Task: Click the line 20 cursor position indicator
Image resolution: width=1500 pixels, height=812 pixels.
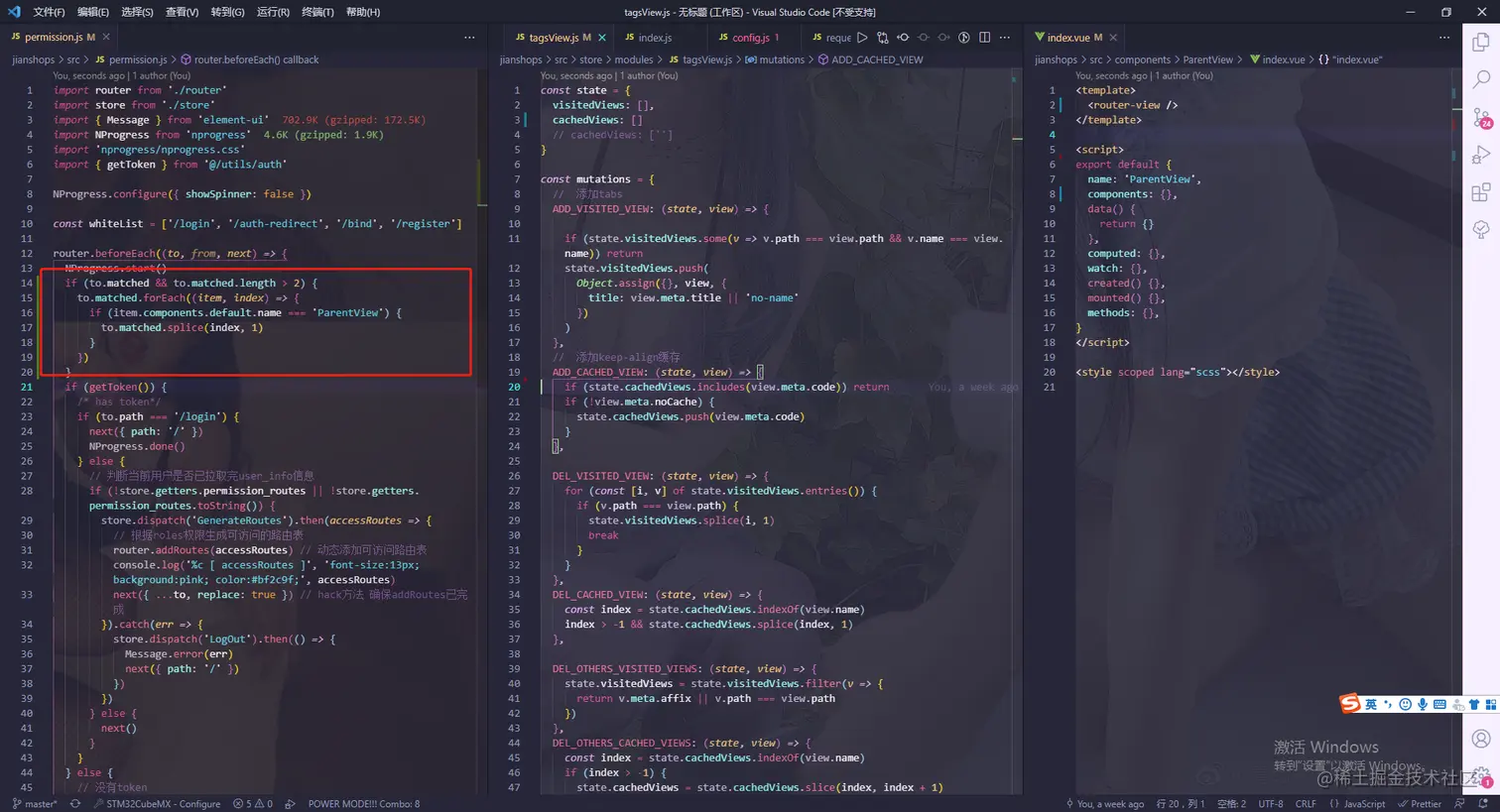Action: 1181,804
